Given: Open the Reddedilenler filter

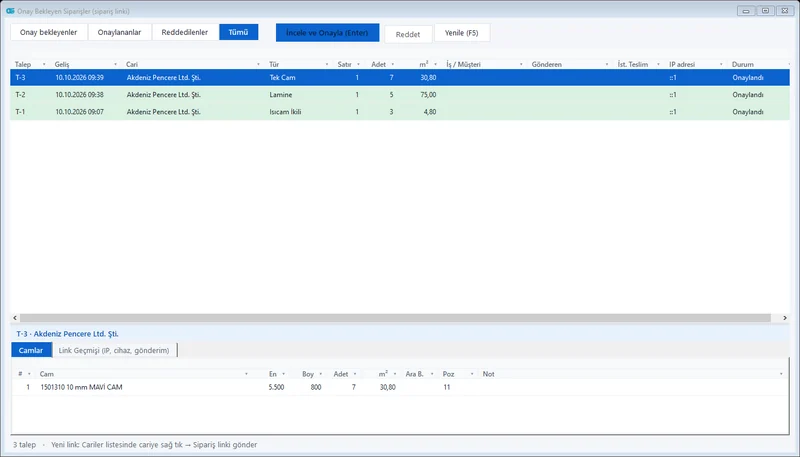Looking at the screenshot, I should click(185, 32).
